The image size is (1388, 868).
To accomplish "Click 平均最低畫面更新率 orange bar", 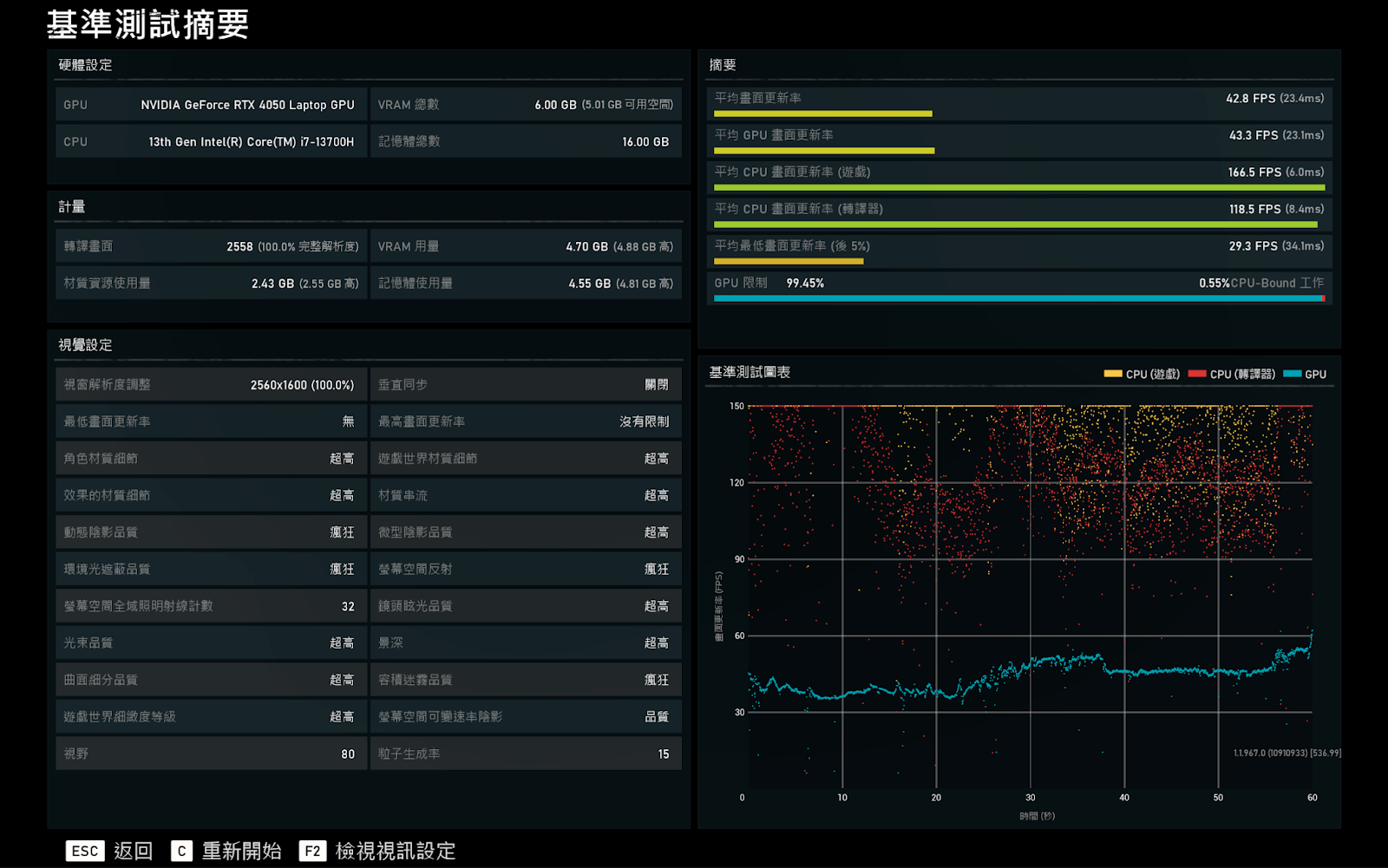I will pyautogui.click(x=789, y=261).
